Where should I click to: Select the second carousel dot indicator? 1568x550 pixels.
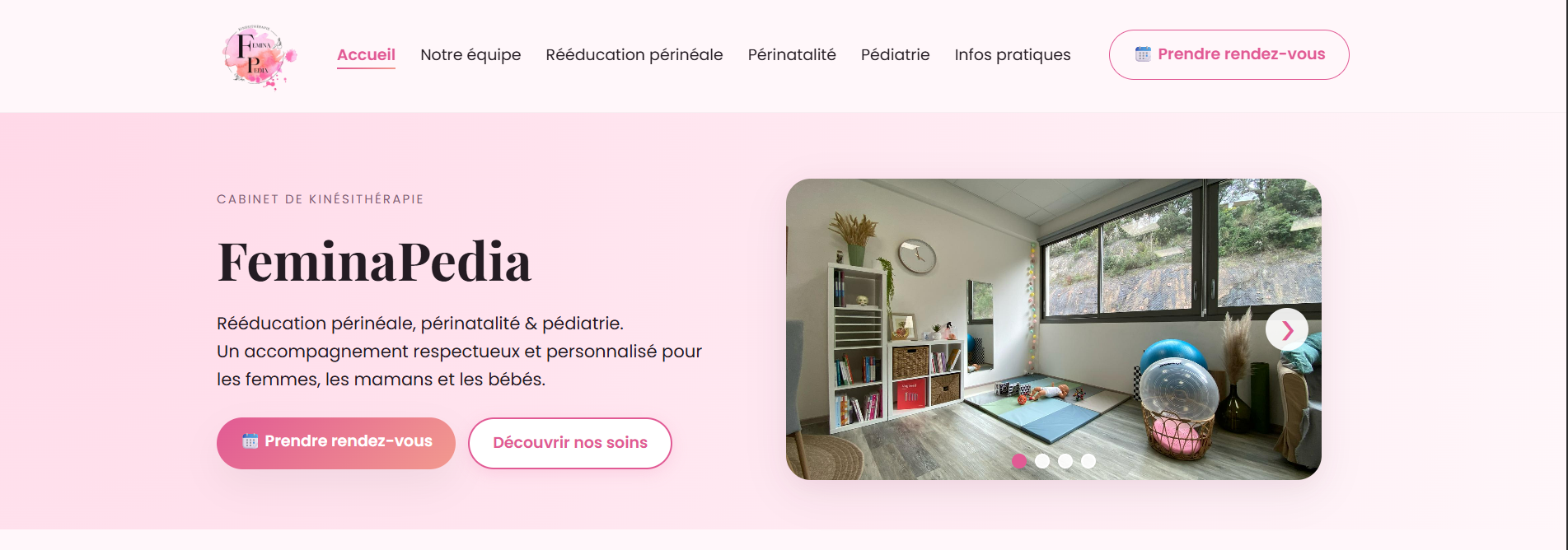click(1042, 461)
